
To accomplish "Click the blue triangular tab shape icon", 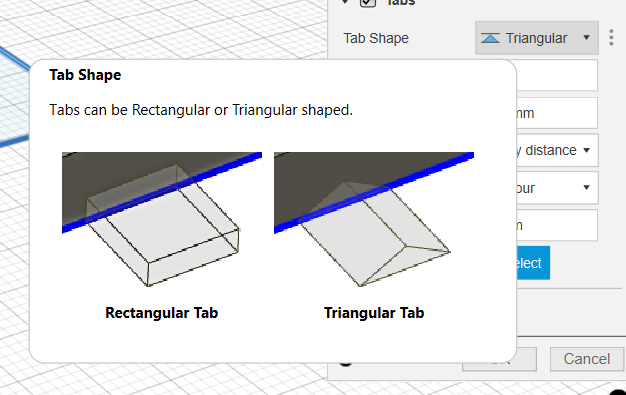I will pos(490,38).
